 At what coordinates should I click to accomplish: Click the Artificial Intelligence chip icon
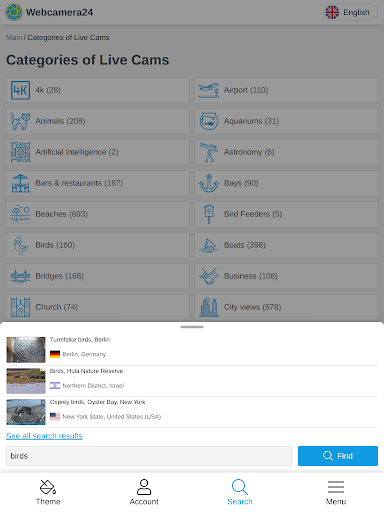pos(20,152)
